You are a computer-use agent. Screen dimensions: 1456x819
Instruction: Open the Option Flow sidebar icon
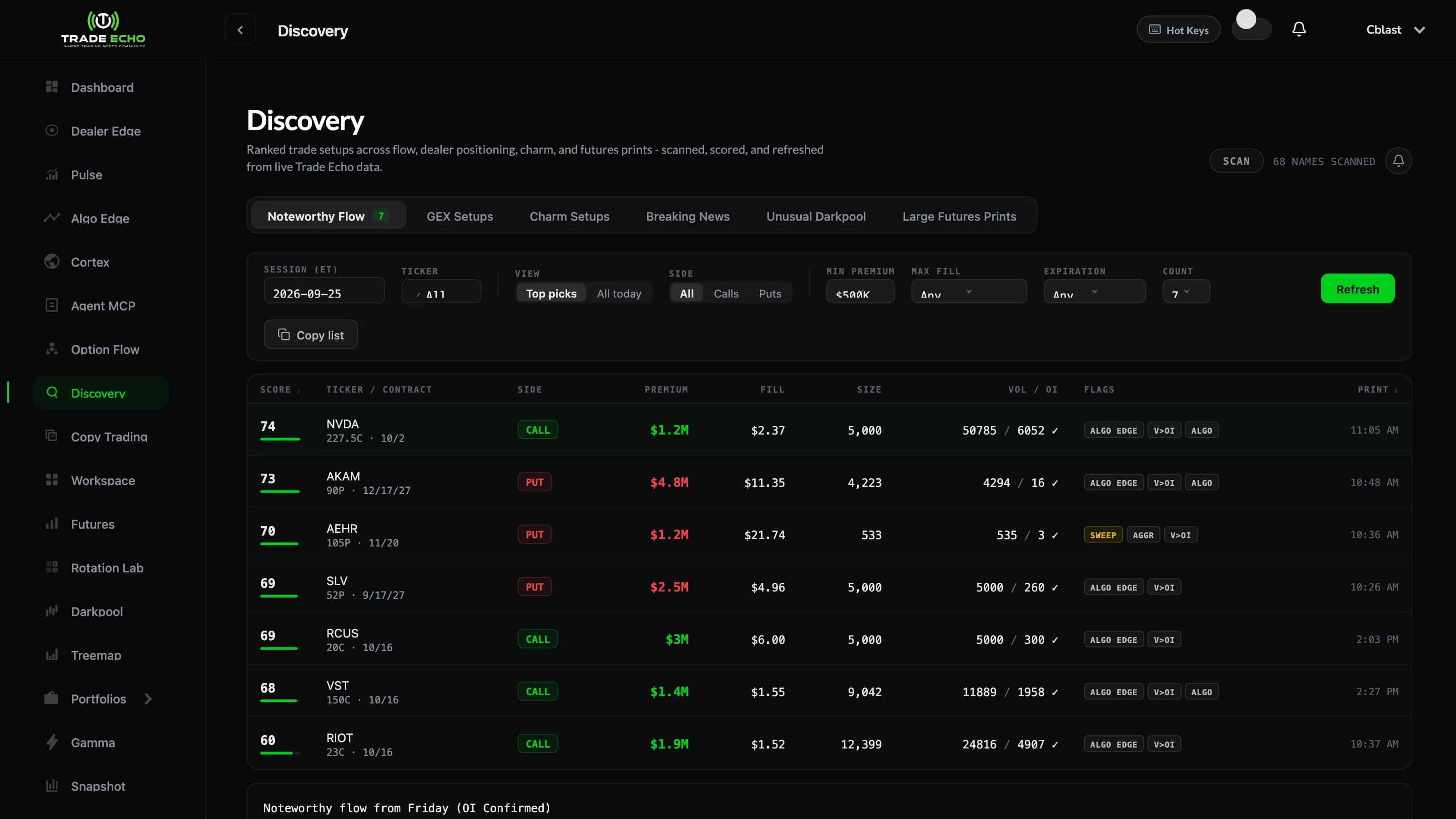click(x=51, y=349)
